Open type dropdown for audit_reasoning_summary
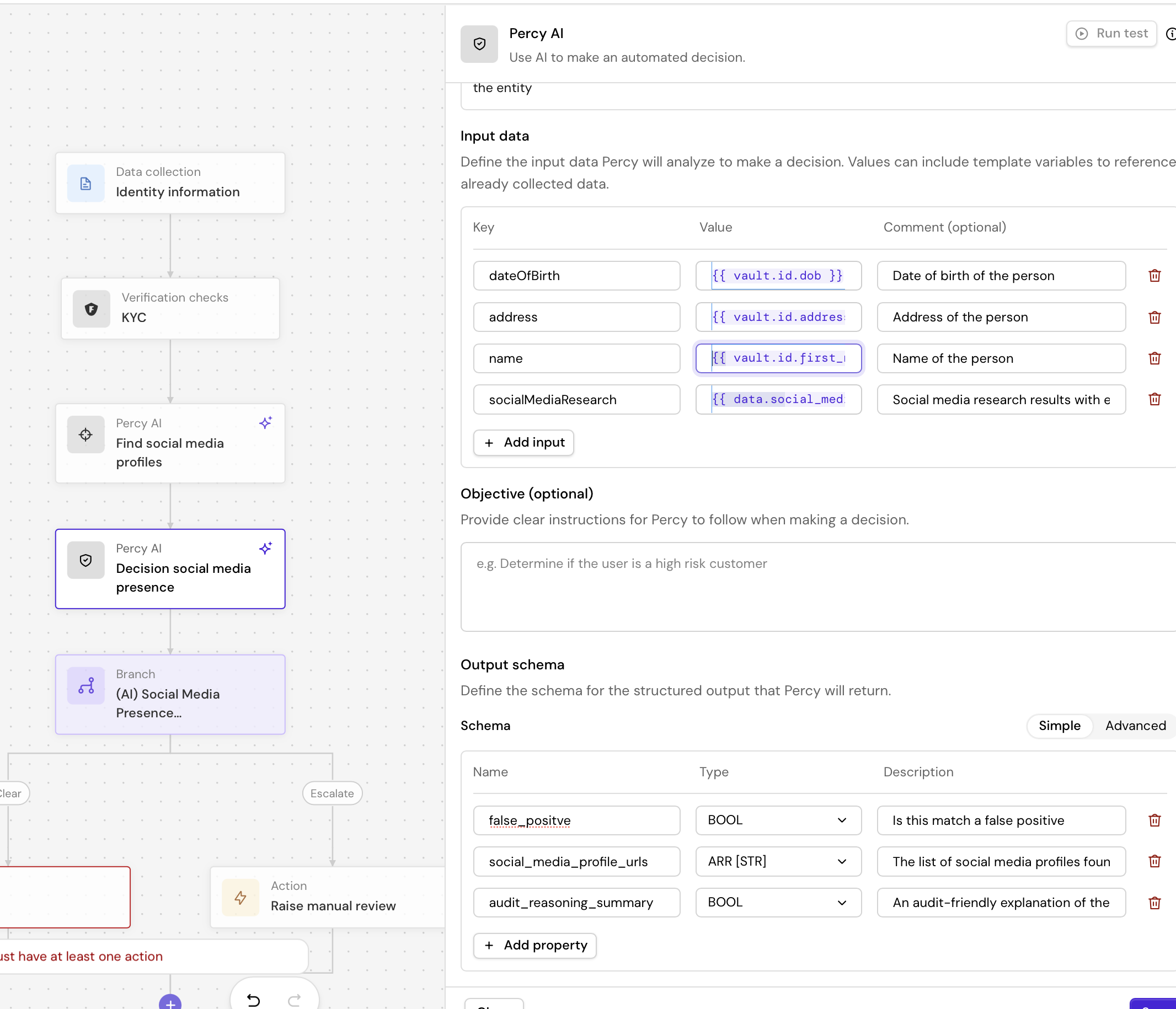 tap(778, 903)
